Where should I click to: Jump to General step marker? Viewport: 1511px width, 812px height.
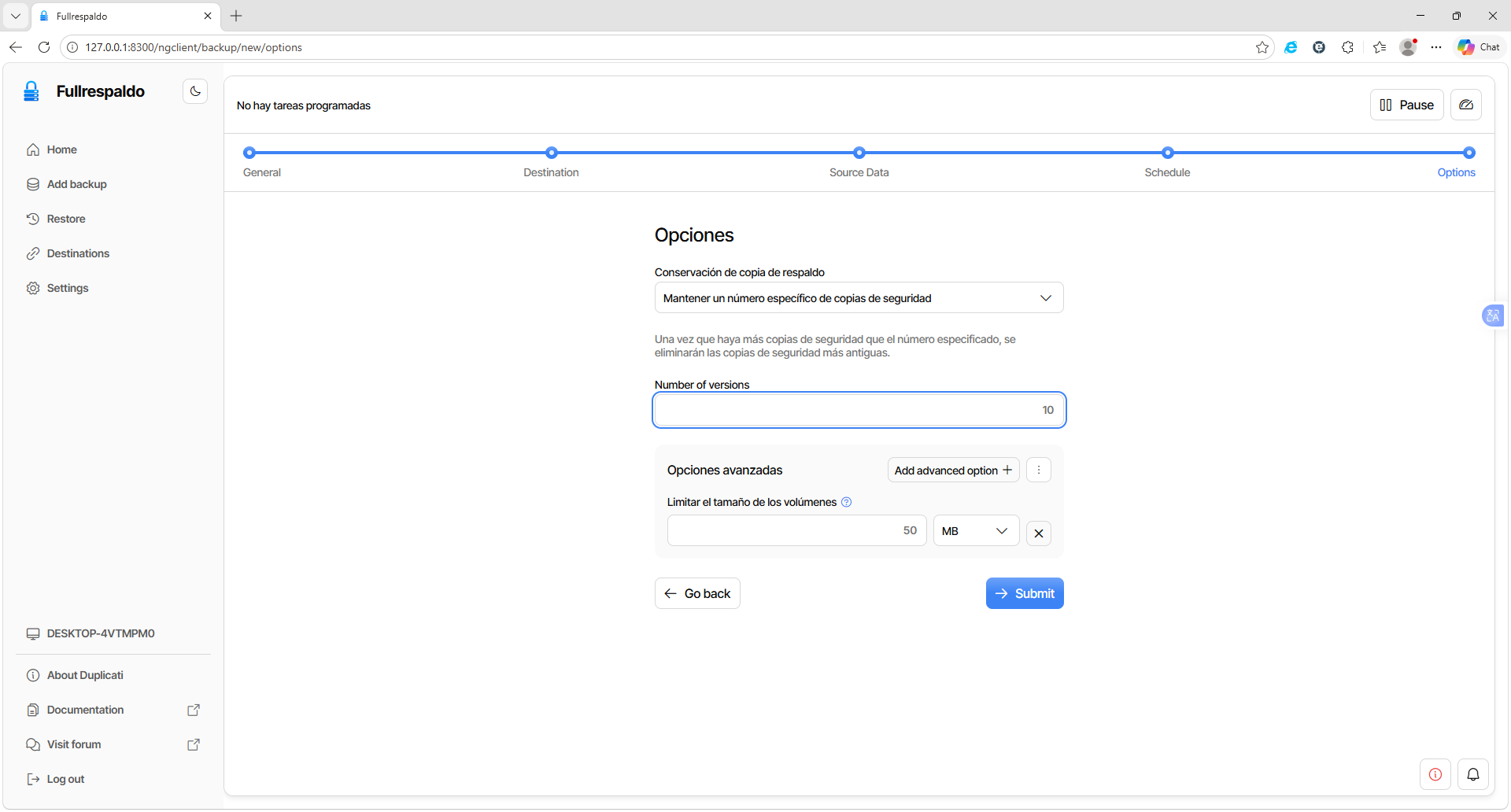pyautogui.click(x=249, y=153)
